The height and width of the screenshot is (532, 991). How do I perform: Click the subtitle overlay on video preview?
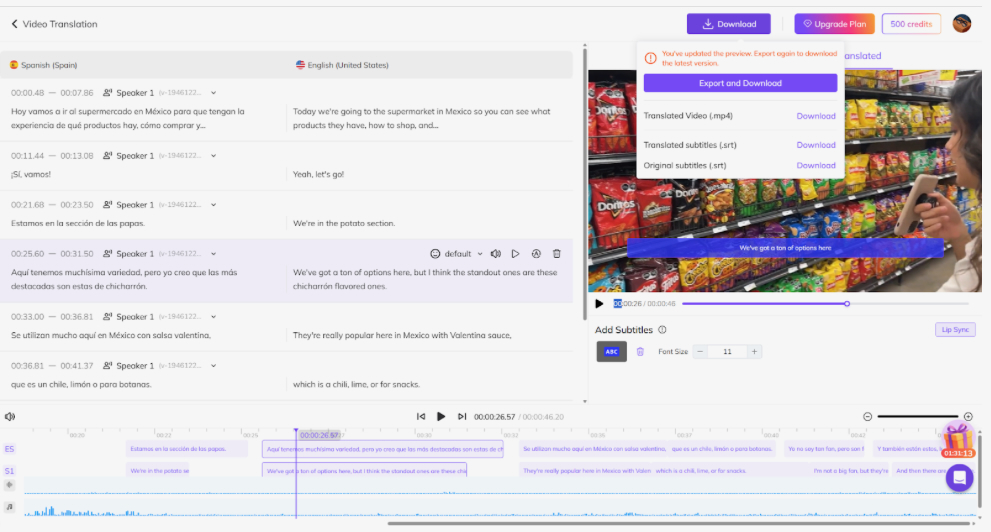coord(785,248)
